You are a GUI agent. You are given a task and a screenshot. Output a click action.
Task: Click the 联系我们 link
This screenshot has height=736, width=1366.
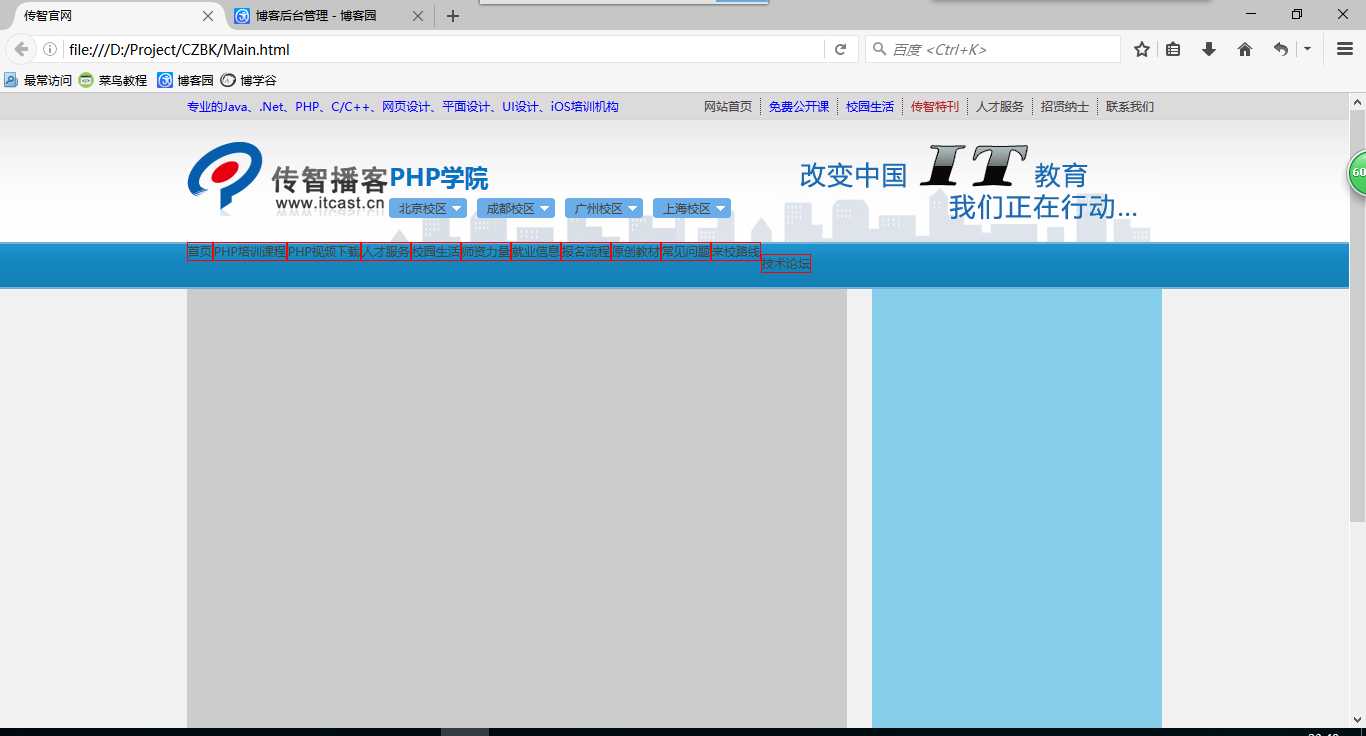[1129, 107]
